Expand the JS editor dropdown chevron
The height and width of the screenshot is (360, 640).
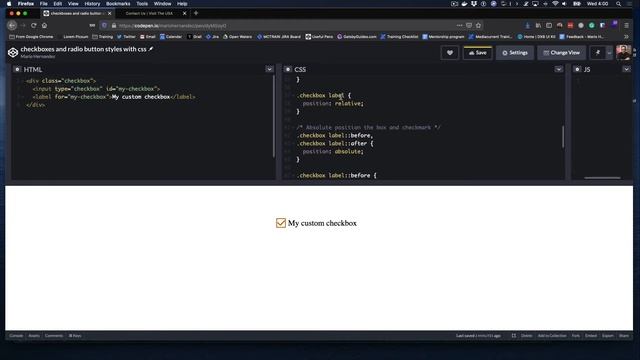[626, 69]
